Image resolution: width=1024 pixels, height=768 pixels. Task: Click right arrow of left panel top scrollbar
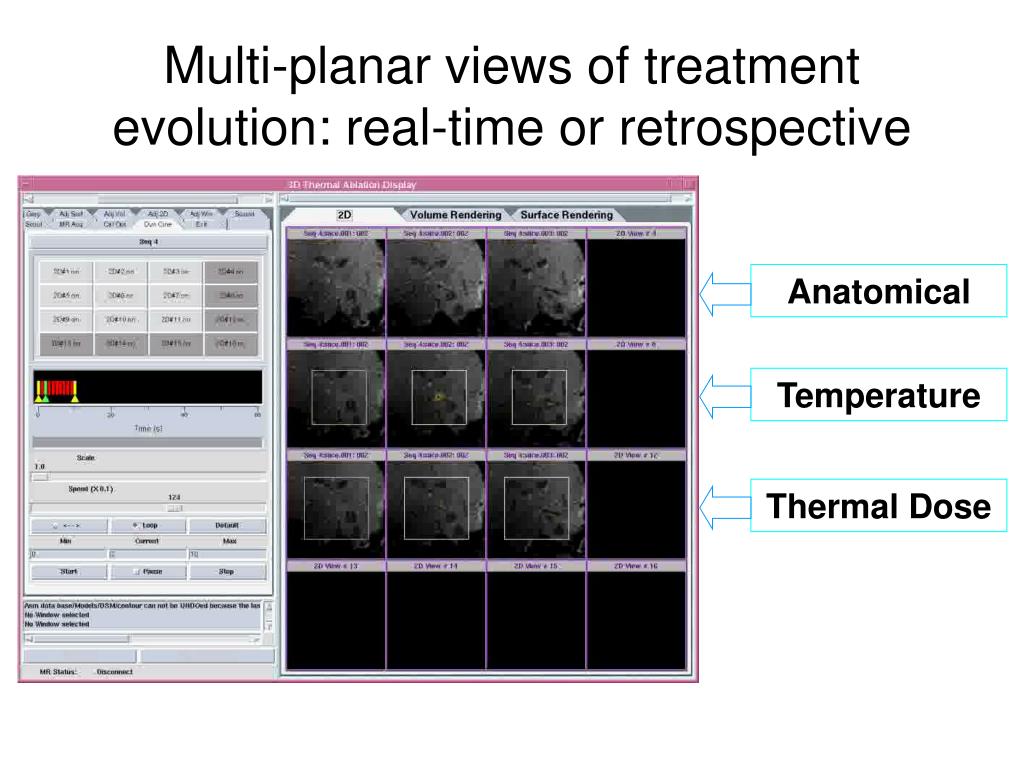click(268, 199)
